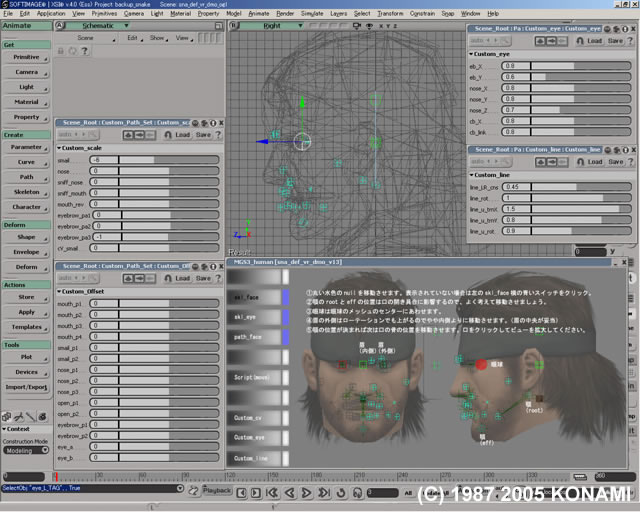Open the Constrain menu
The image size is (640, 512).
point(422,13)
